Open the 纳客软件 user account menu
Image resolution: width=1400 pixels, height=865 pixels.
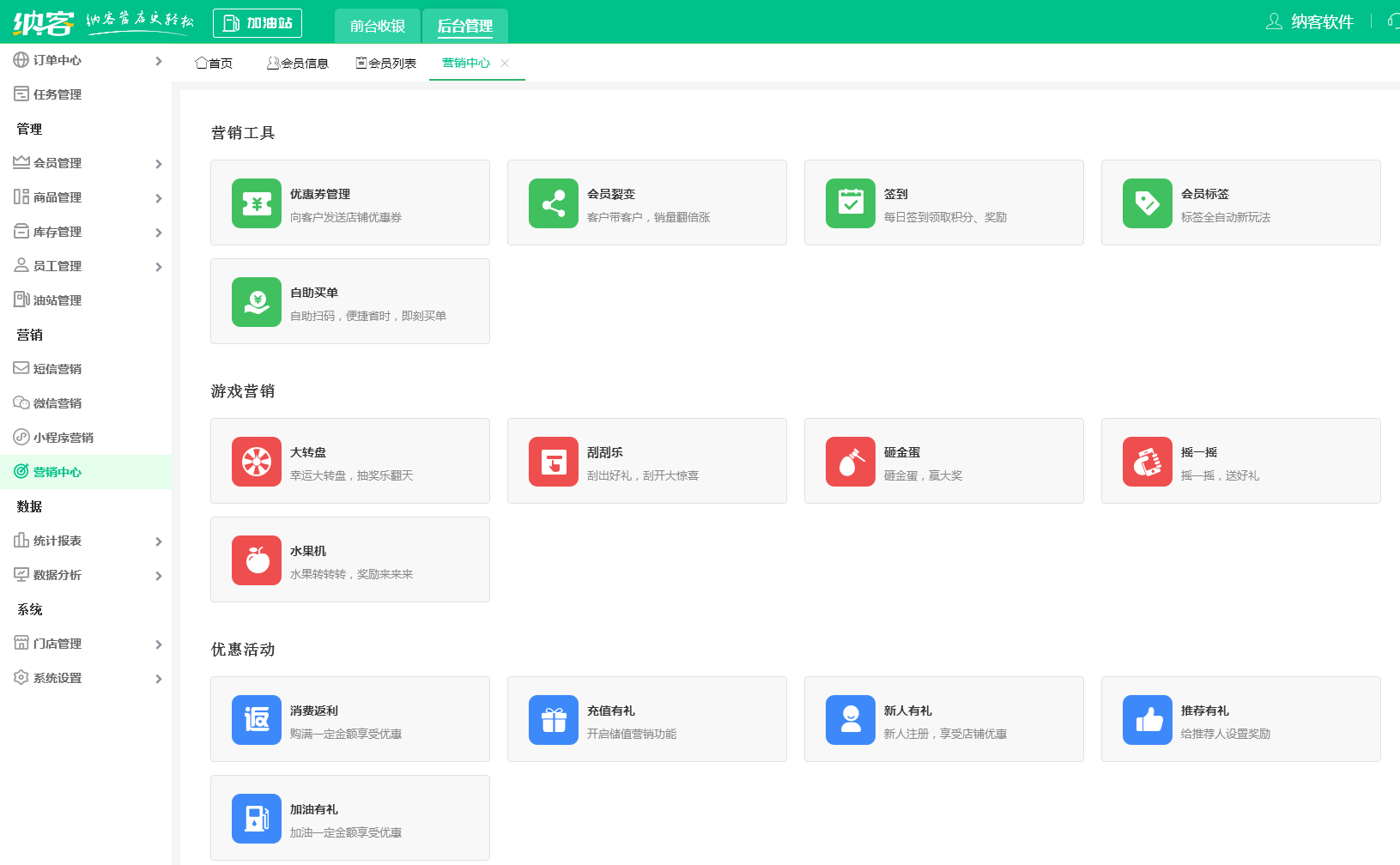[1310, 21]
